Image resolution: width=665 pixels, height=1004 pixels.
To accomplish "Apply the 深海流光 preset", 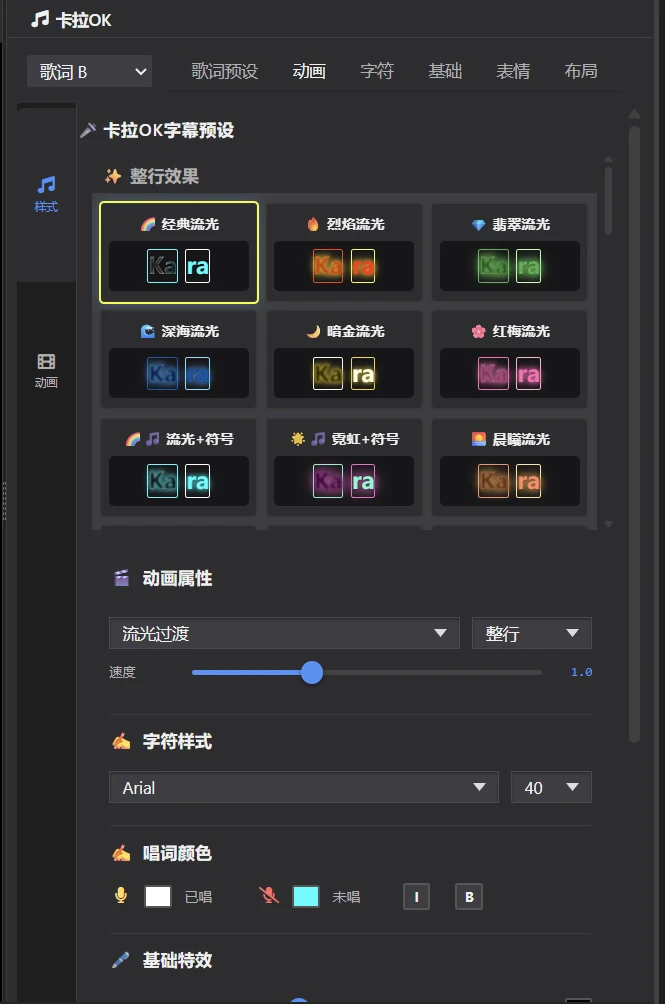I will [179, 359].
